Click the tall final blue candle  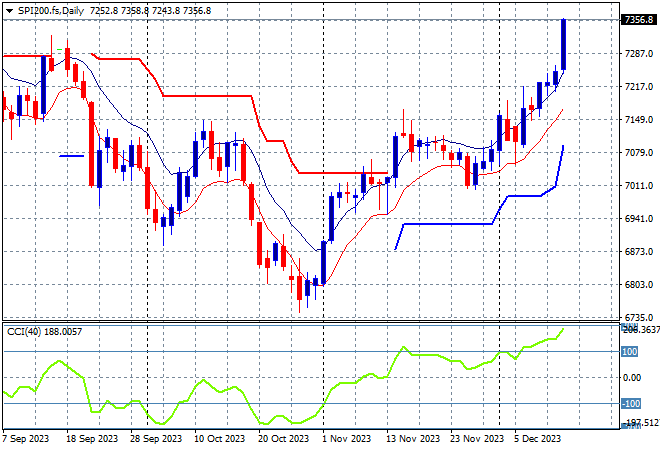563,45
